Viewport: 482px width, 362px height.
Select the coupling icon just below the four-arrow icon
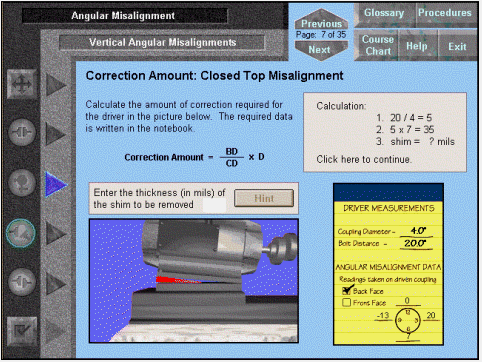click(x=22, y=132)
